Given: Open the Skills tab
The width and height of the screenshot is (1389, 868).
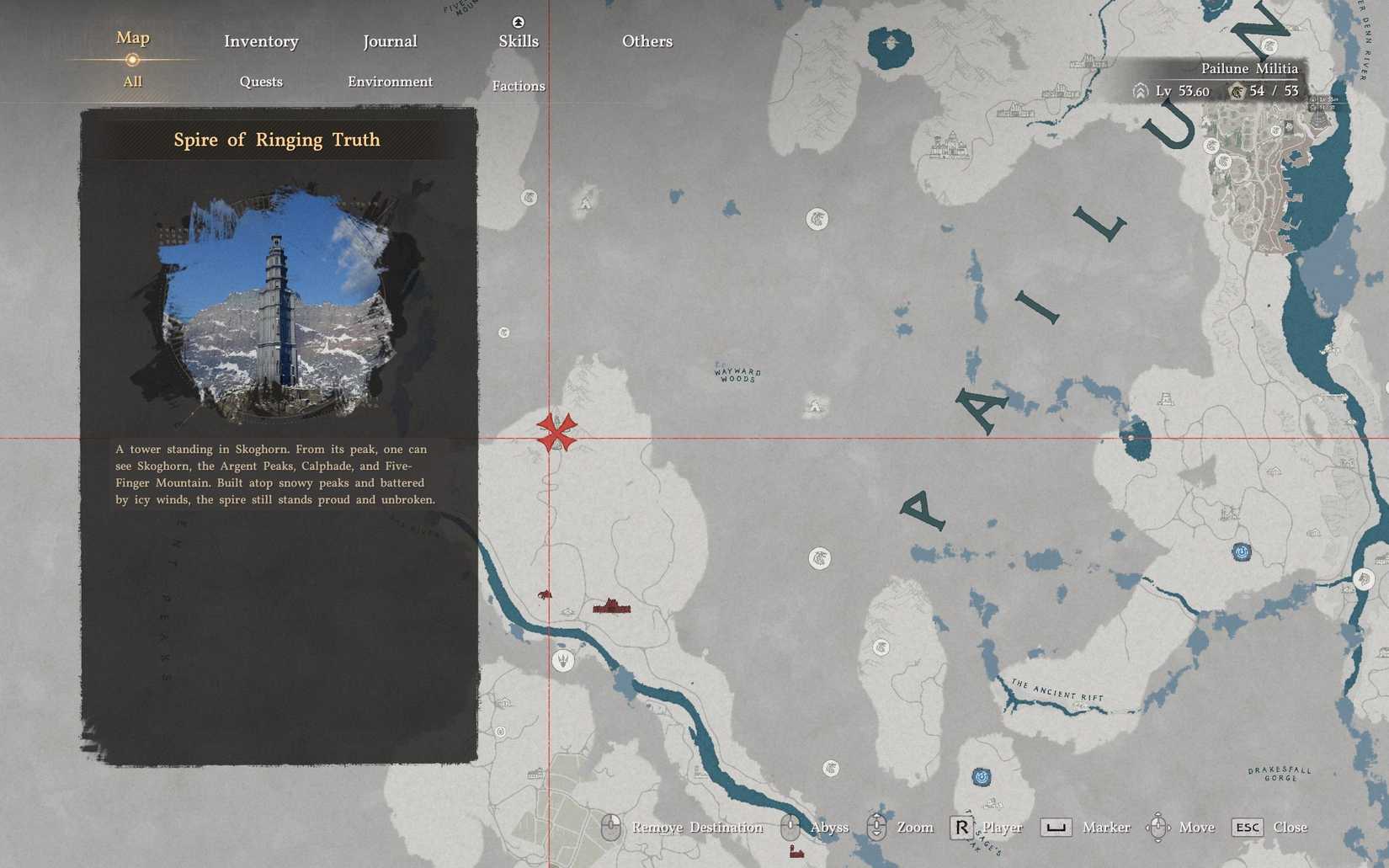Looking at the screenshot, I should click(x=519, y=41).
